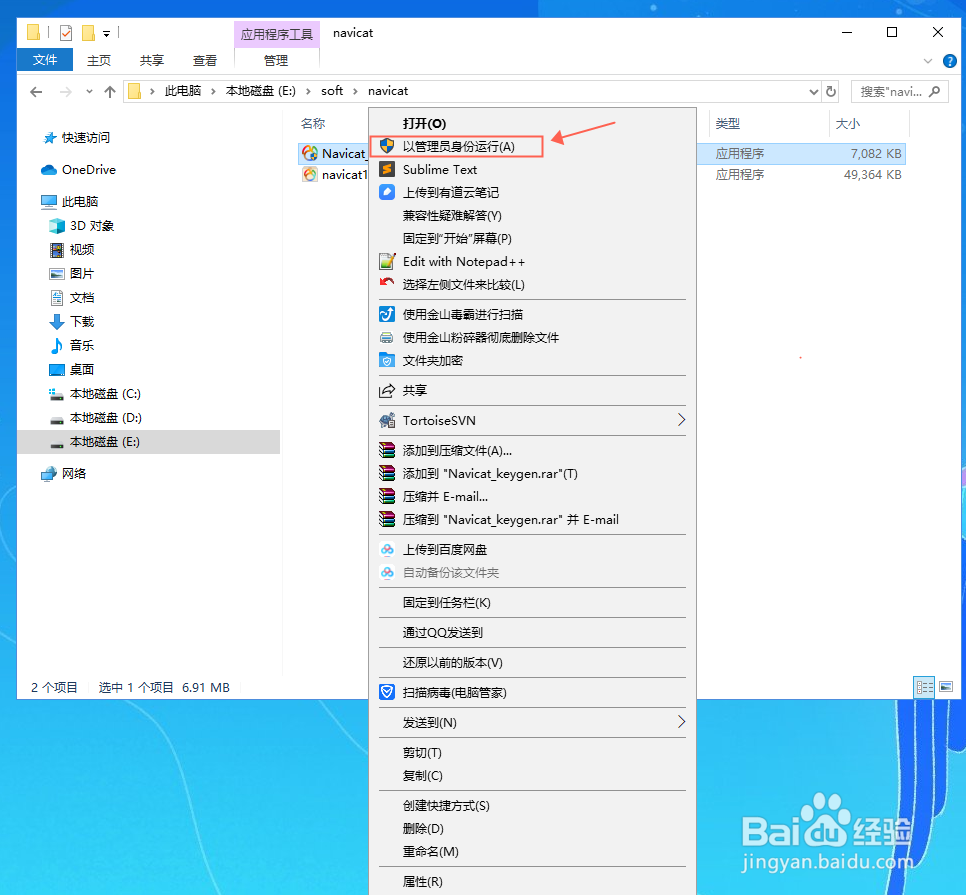Open the 主页 ribbon tab
966x895 pixels.
[99, 60]
